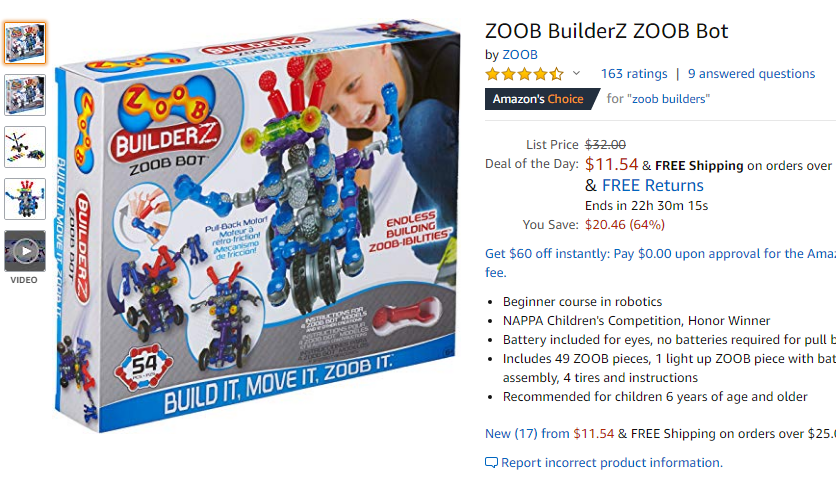Select the first product thumbnail image
This screenshot has width=836, height=477.
tap(25, 43)
